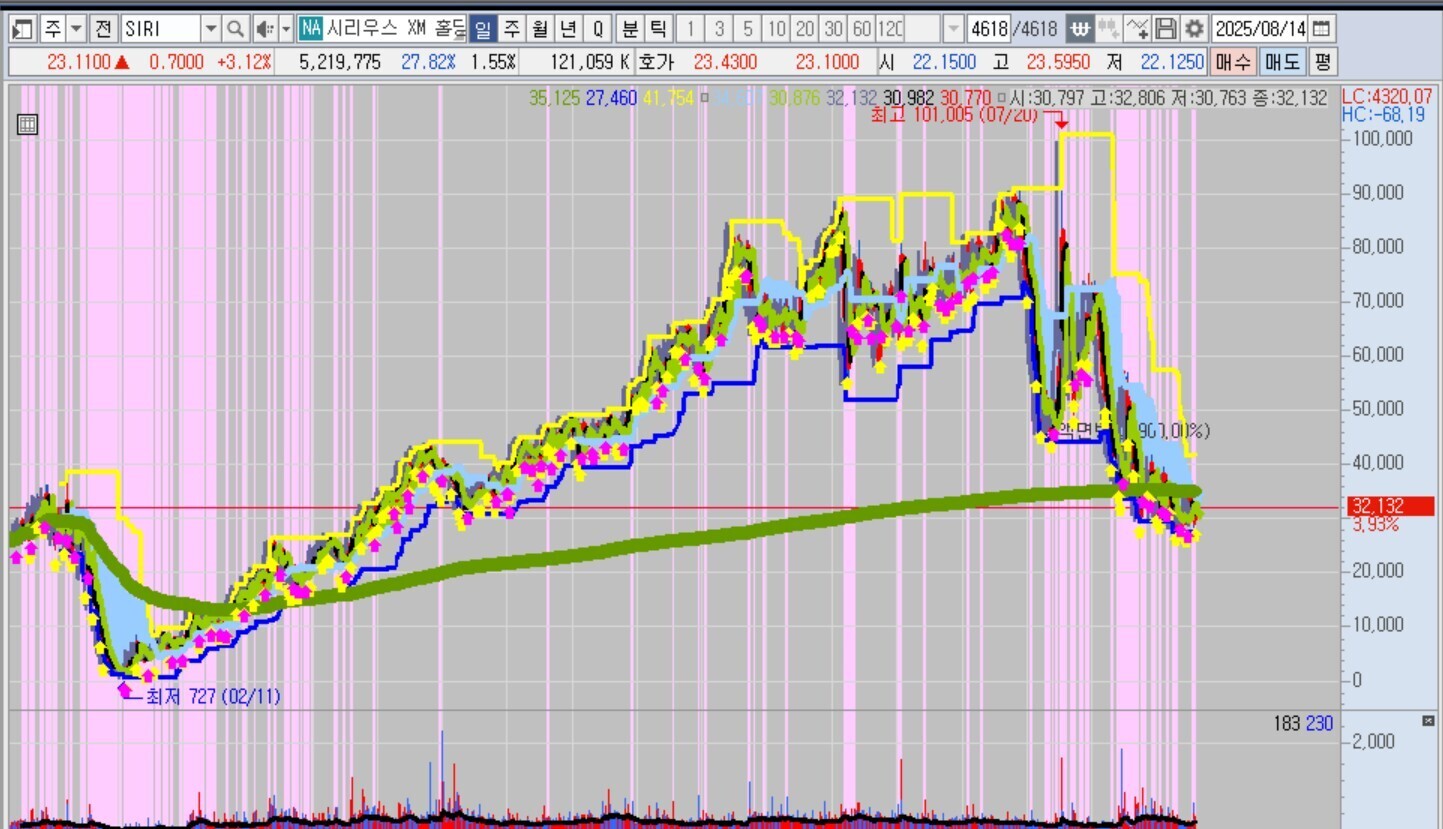Select the 10 interval tab
The image size is (1443, 829).
tap(777, 28)
